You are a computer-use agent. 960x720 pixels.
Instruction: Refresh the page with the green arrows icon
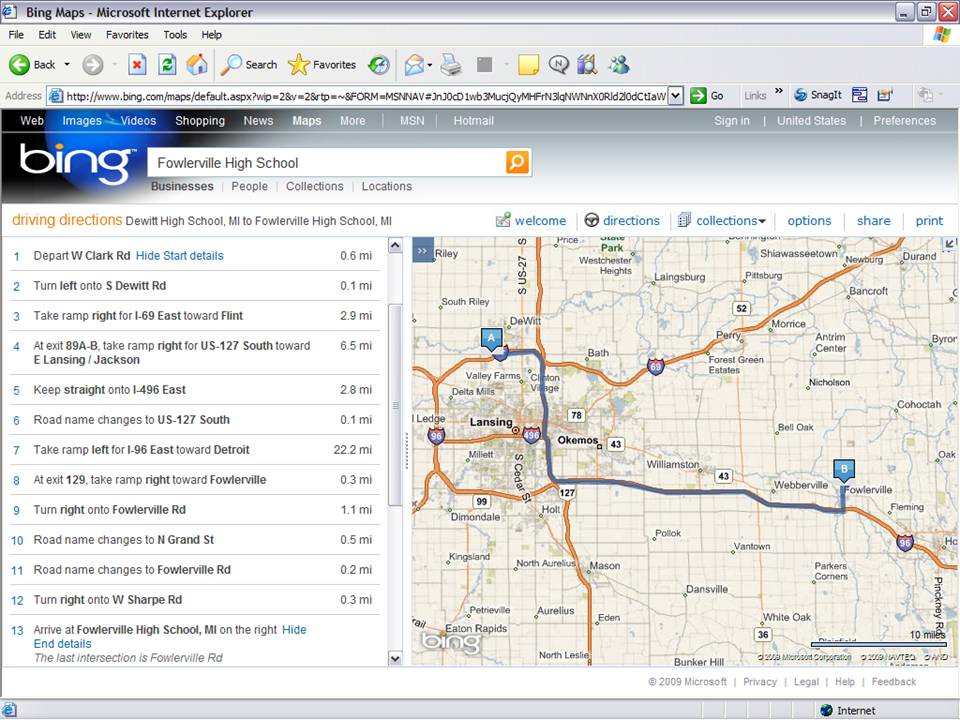pyautogui.click(x=167, y=64)
